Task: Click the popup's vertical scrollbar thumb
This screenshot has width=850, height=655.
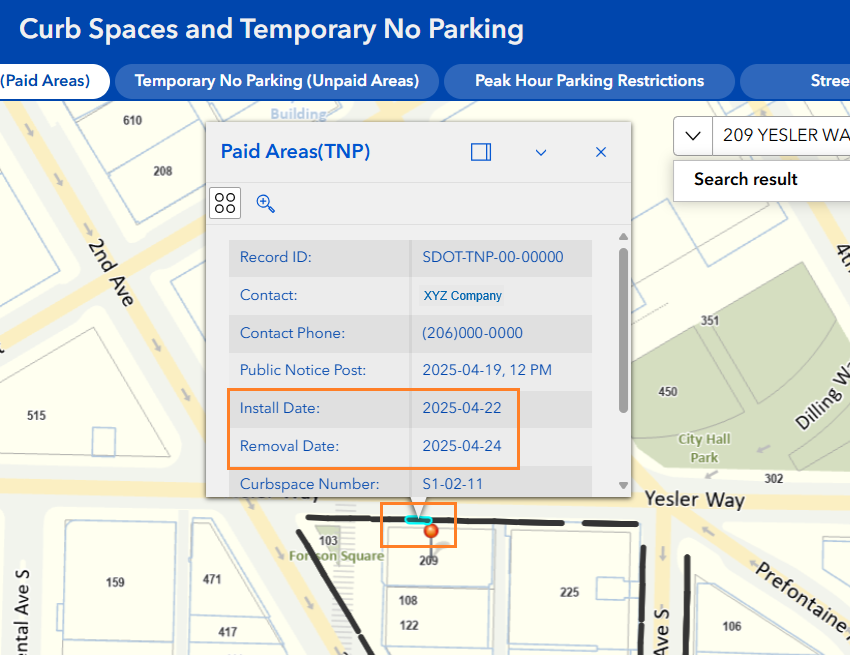Action: tap(624, 330)
